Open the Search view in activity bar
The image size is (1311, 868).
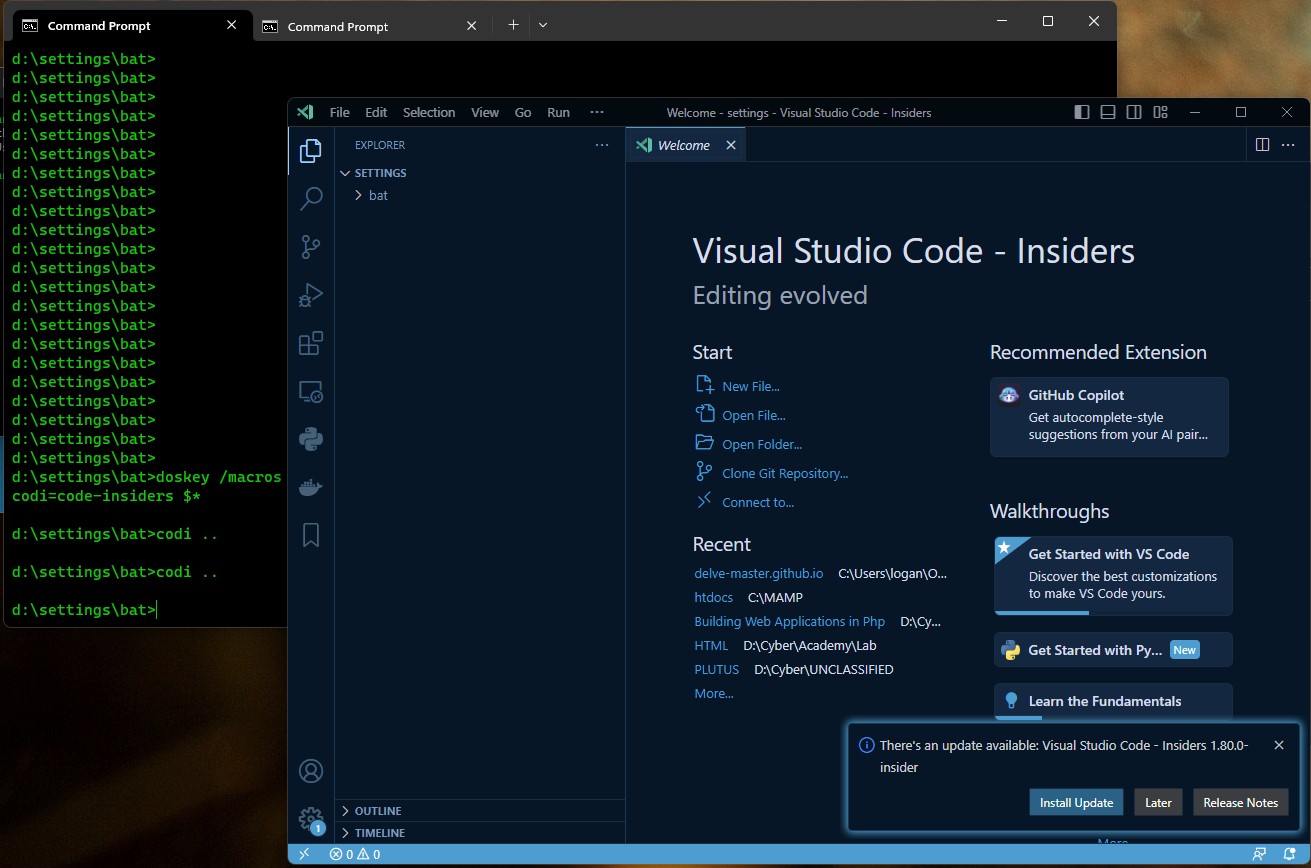[311, 198]
